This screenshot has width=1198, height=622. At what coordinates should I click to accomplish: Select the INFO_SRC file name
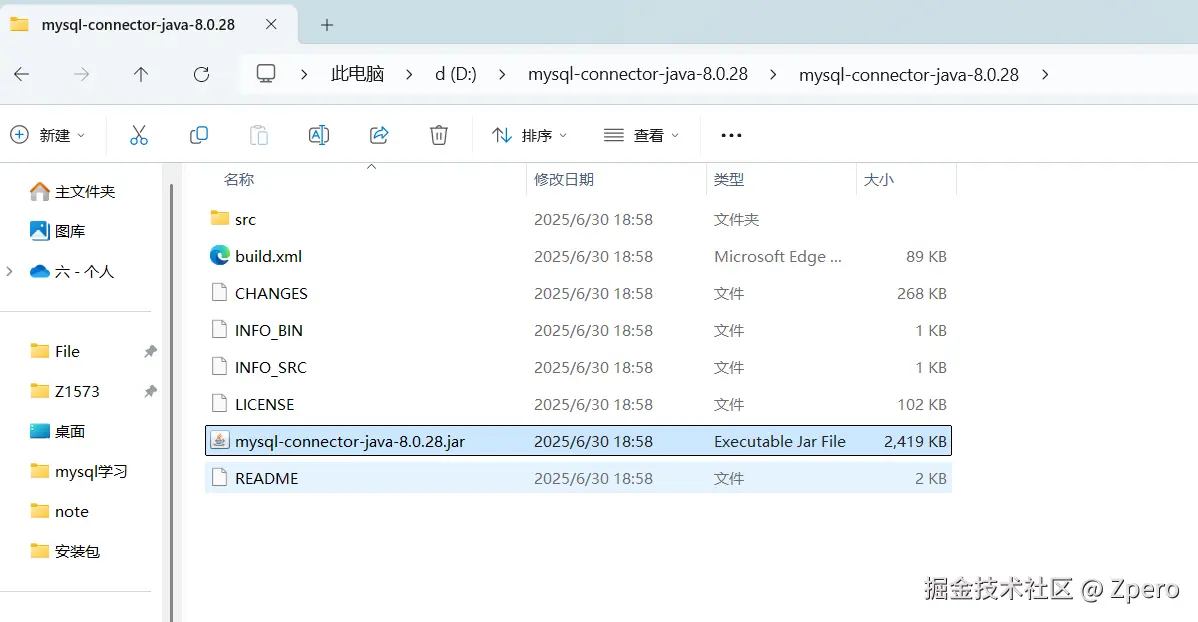point(270,368)
